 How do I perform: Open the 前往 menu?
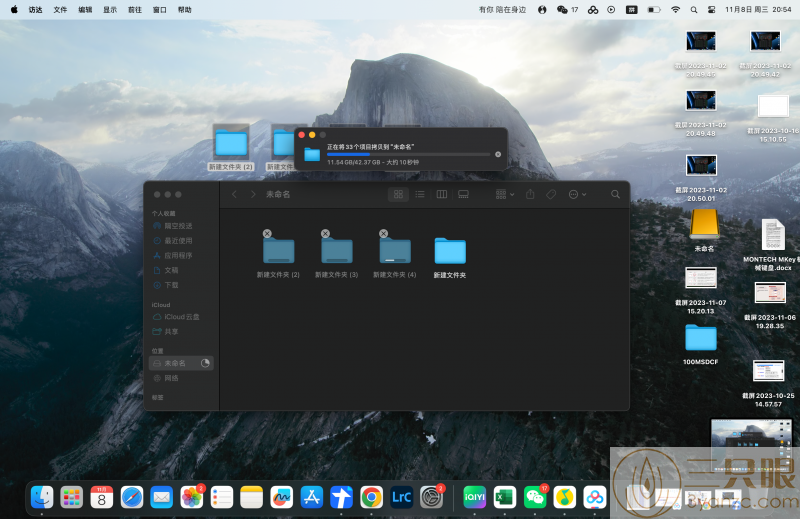pyautogui.click(x=135, y=10)
